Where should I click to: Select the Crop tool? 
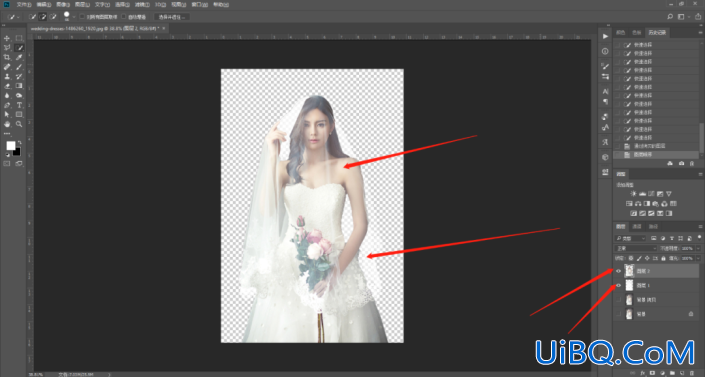click(x=7, y=57)
